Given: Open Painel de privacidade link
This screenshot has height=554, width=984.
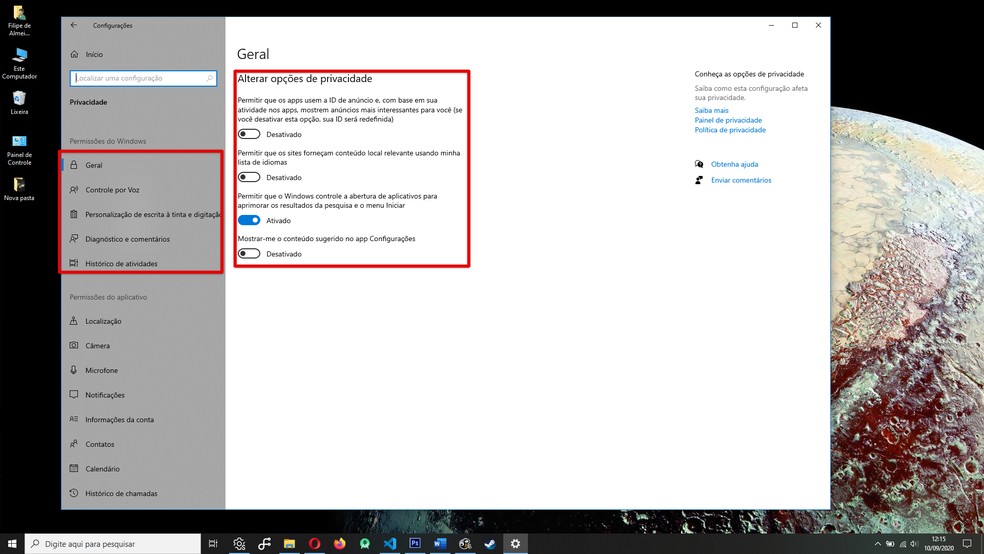Looking at the screenshot, I should tap(728, 120).
